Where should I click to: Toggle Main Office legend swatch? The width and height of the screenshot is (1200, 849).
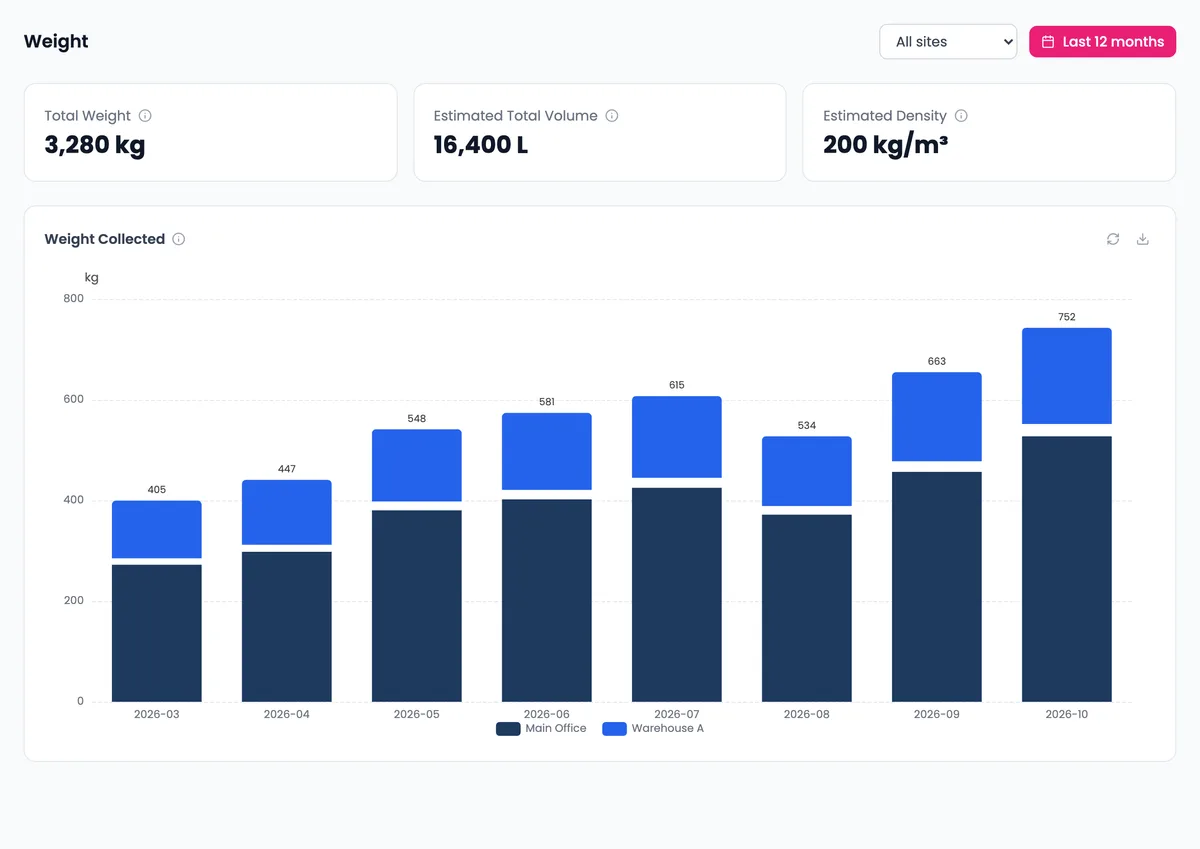[x=508, y=729]
